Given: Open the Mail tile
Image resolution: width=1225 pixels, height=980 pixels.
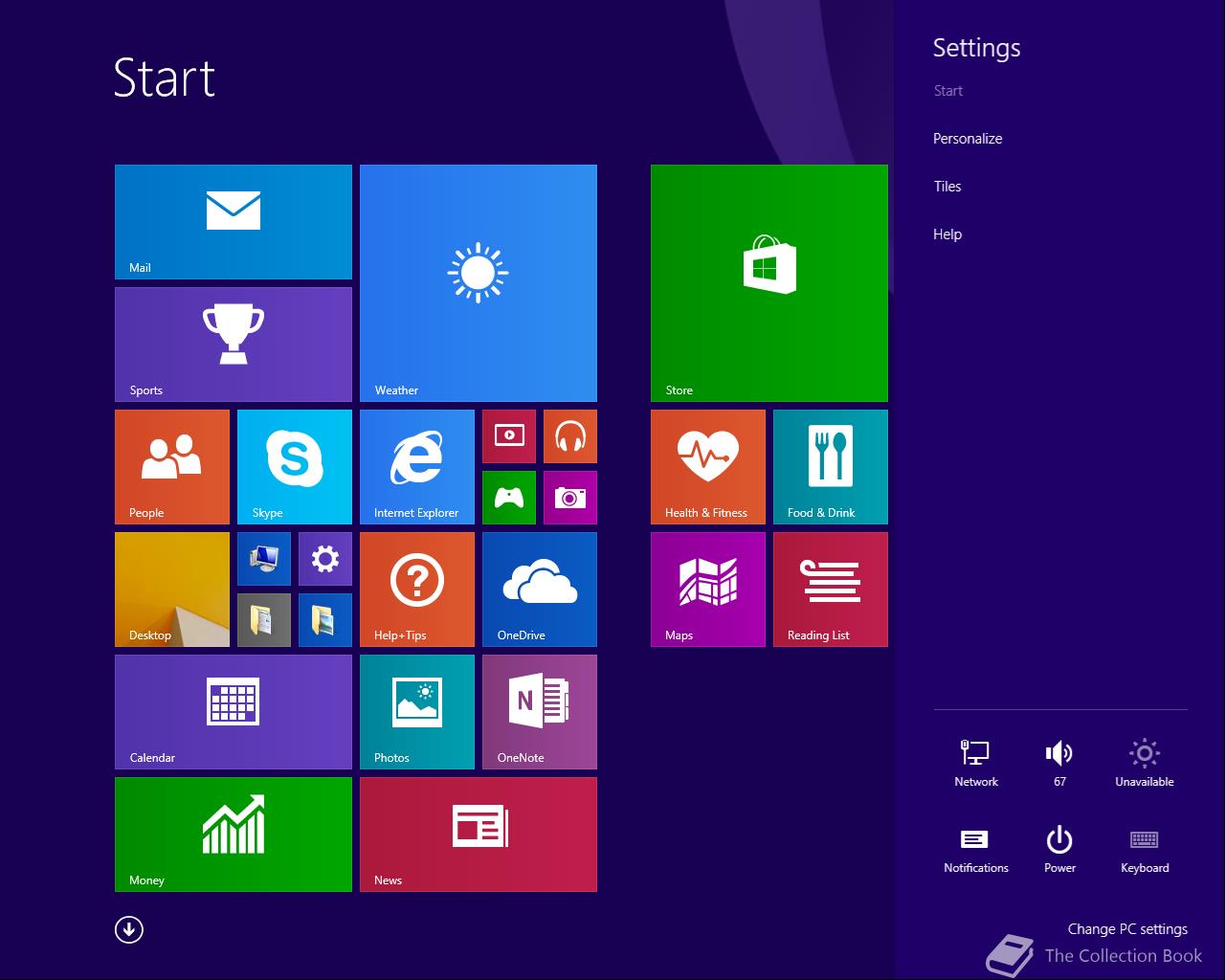Looking at the screenshot, I should pos(234,222).
